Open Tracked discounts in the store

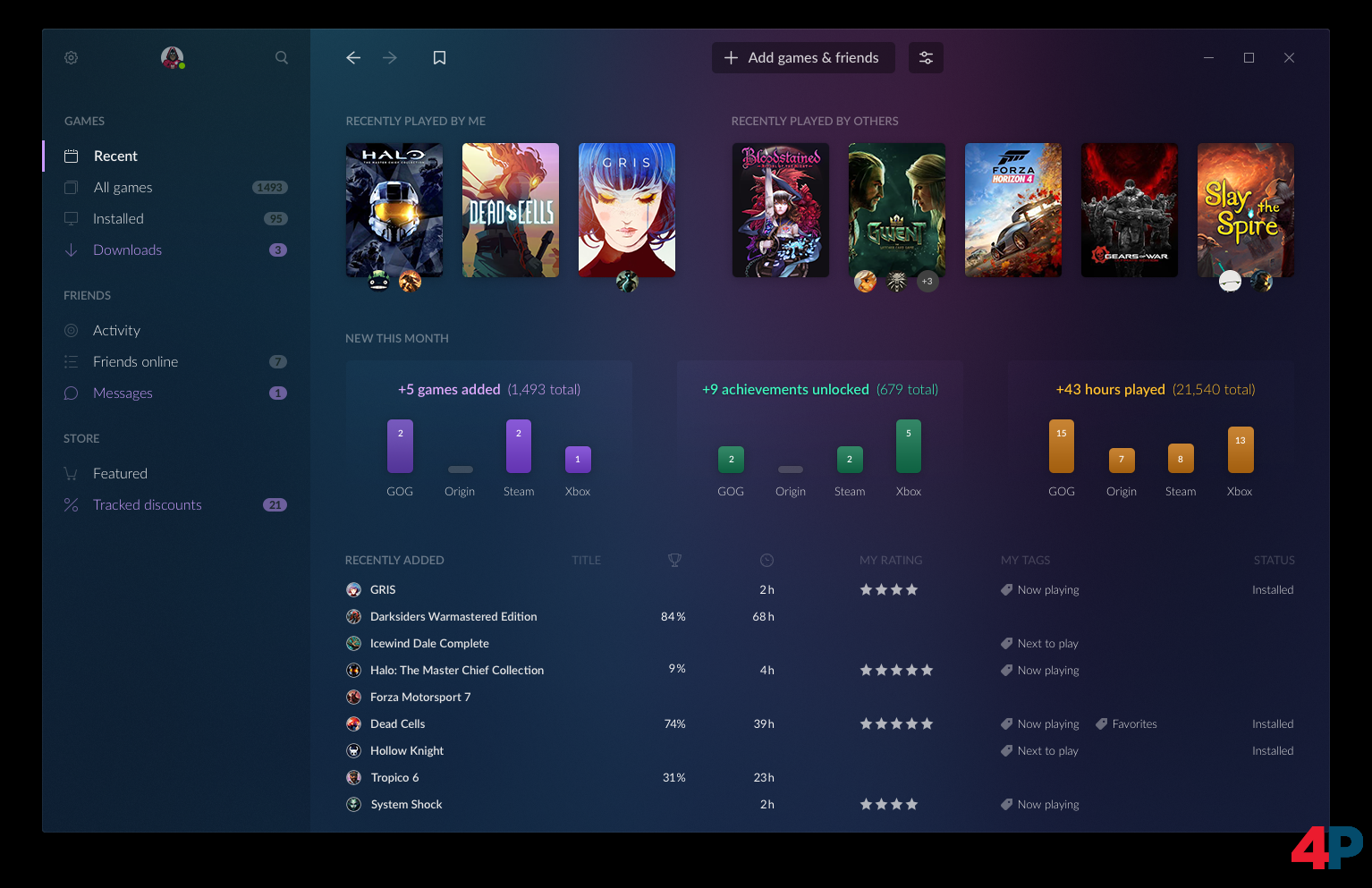pos(147,505)
